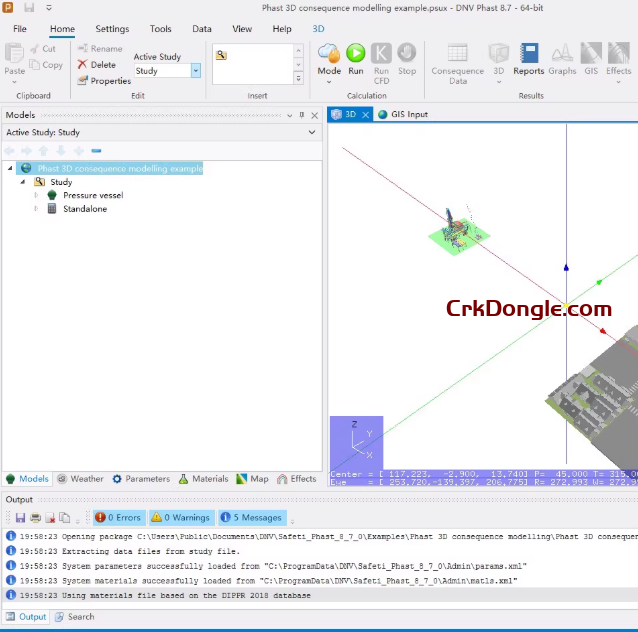The width and height of the screenshot is (638, 632).
Task: Click the Copy button
Action: pyautogui.click(x=46, y=65)
